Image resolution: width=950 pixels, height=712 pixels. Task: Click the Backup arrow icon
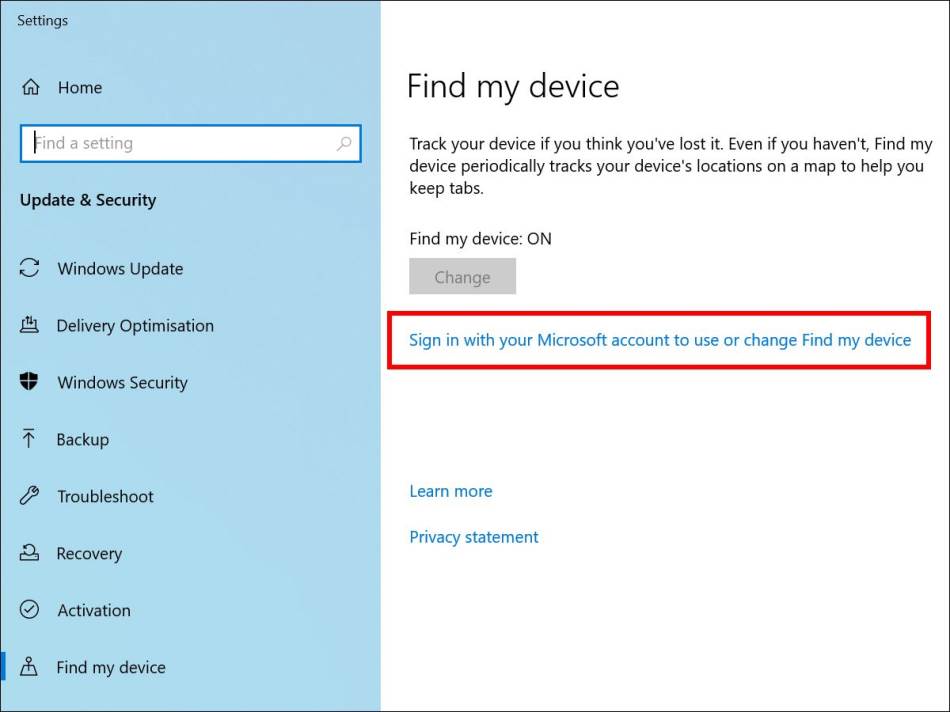28,438
